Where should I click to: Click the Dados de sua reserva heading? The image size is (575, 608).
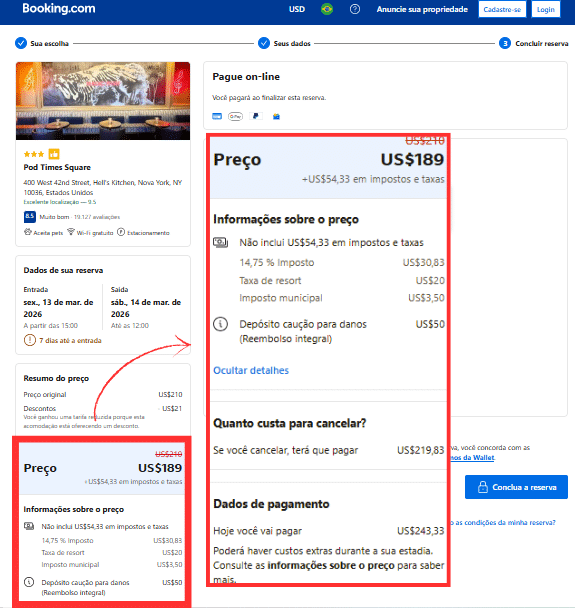(63, 270)
